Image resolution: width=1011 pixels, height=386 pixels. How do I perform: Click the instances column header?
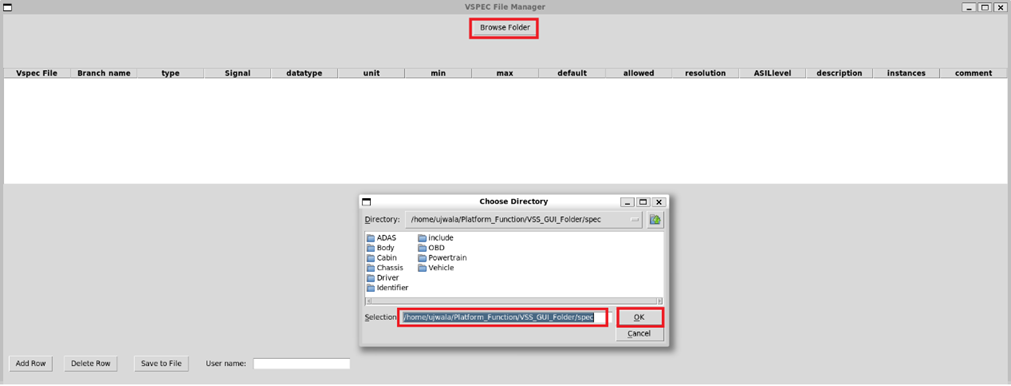[906, 73]
